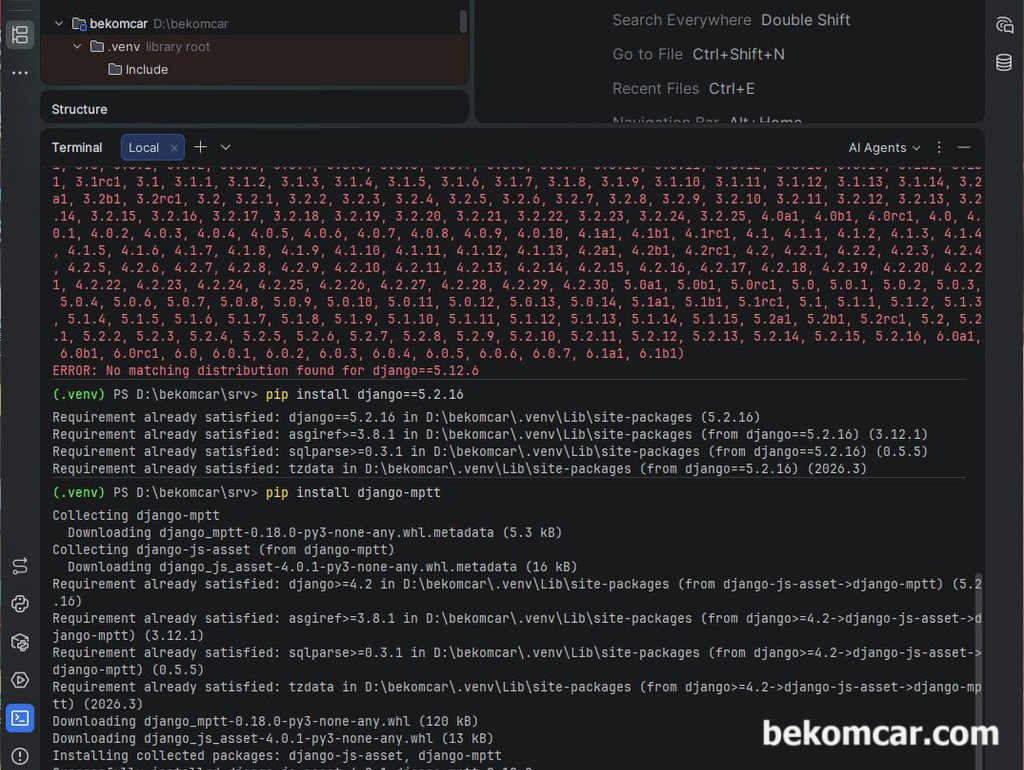The image size is (1024, 770).
Task: Open the Problems tool window icon
Action: coord(20,756)
